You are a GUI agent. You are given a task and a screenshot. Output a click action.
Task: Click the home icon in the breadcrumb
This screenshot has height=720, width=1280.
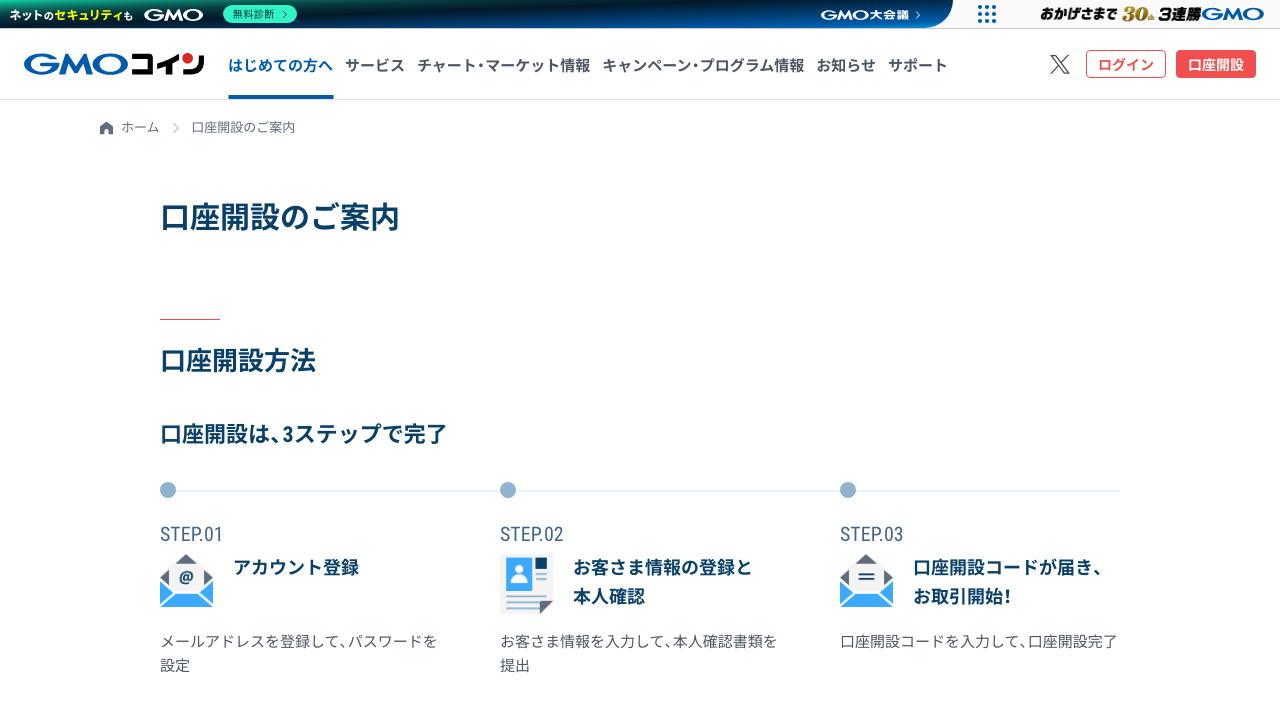pyautogui.click(x=106, y=127)
